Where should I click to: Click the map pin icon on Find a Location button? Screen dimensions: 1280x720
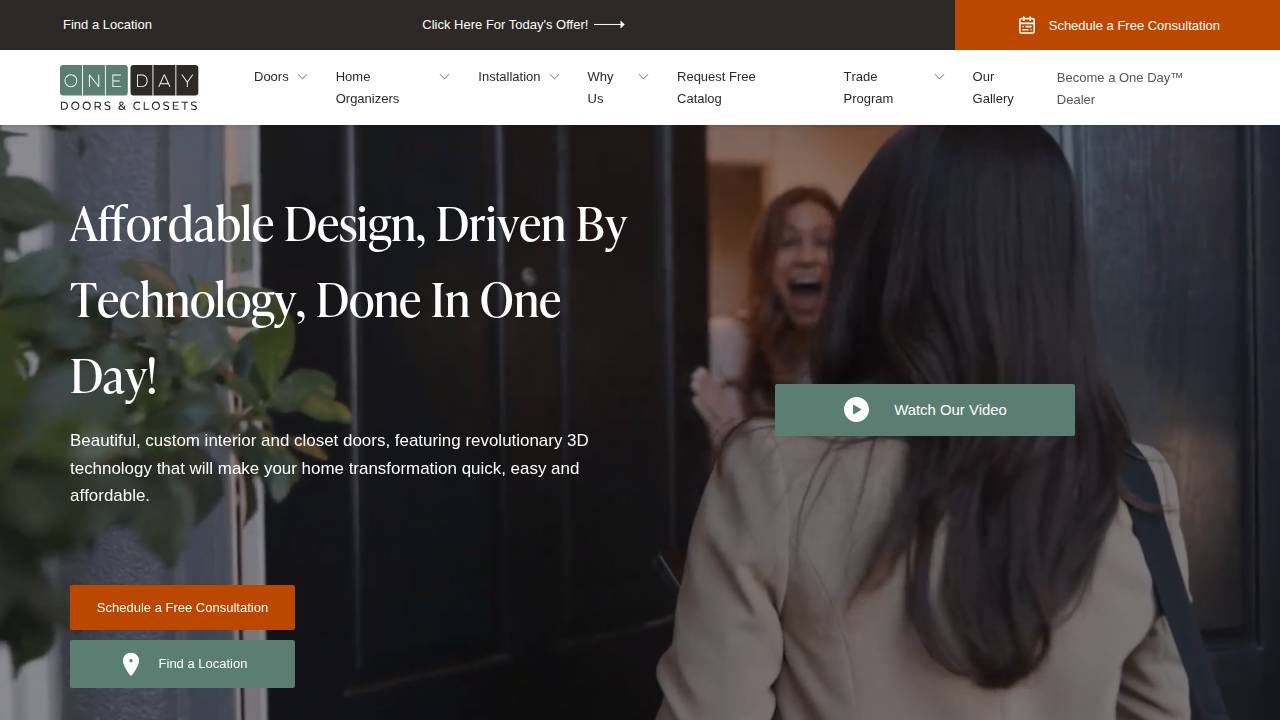pos(131,664)
